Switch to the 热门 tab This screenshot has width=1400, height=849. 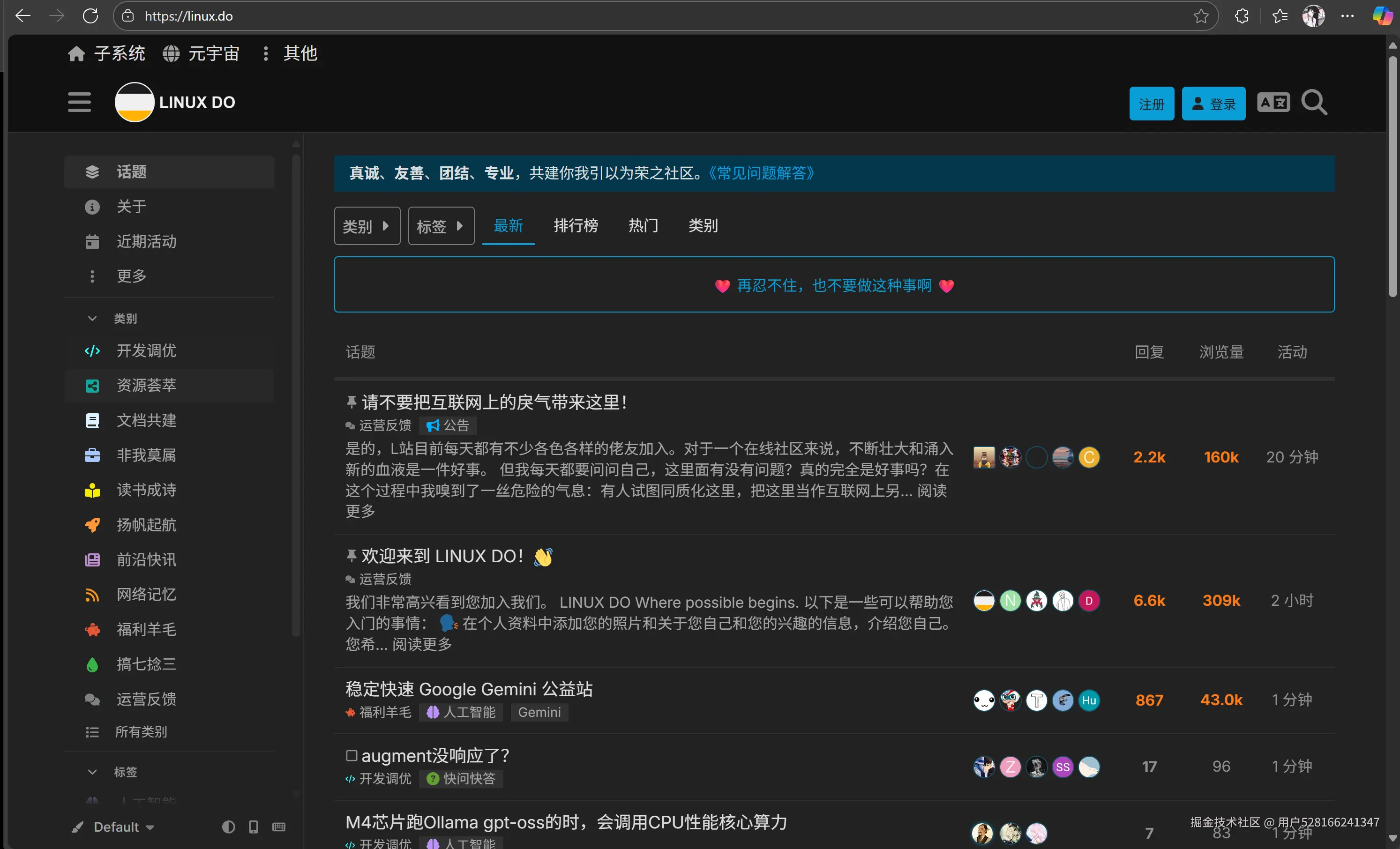pyautogui.click(x=643, y=225)
